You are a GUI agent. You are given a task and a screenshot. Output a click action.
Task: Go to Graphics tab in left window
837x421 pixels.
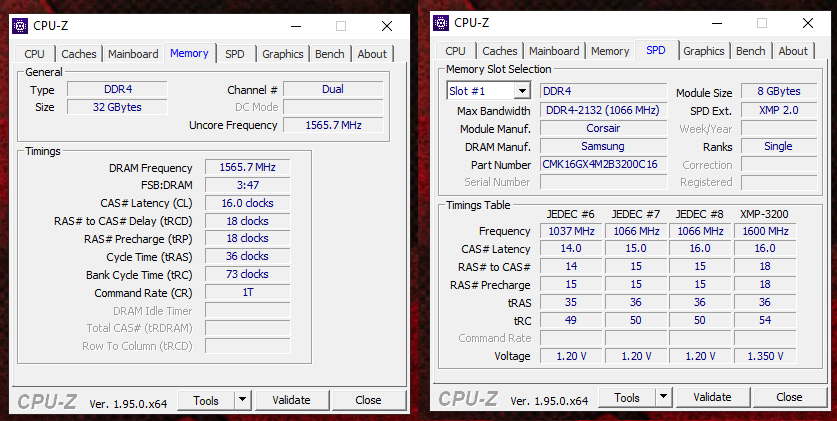(282, 54)
